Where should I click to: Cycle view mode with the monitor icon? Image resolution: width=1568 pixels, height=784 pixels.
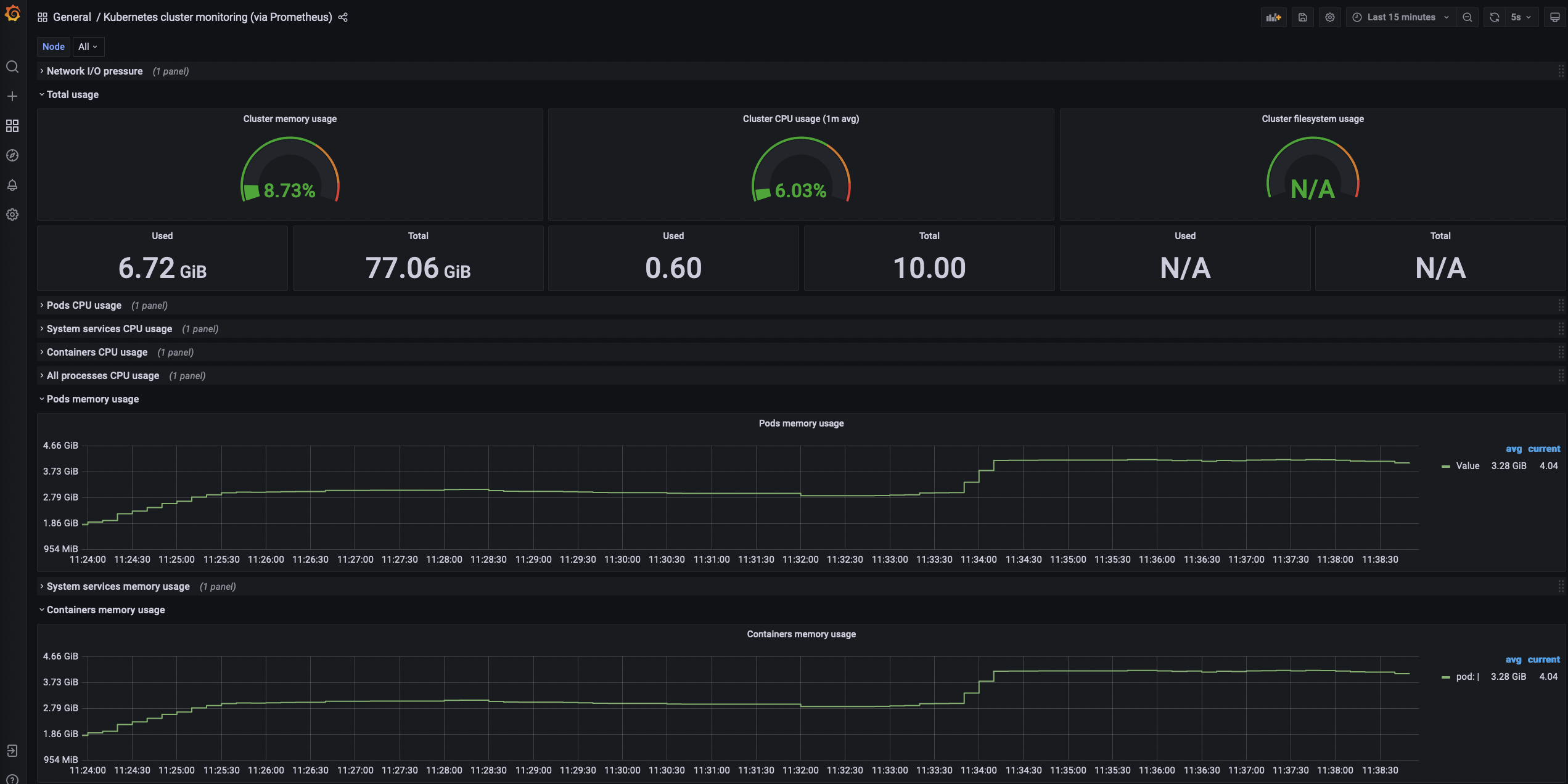click(1554, 17)
